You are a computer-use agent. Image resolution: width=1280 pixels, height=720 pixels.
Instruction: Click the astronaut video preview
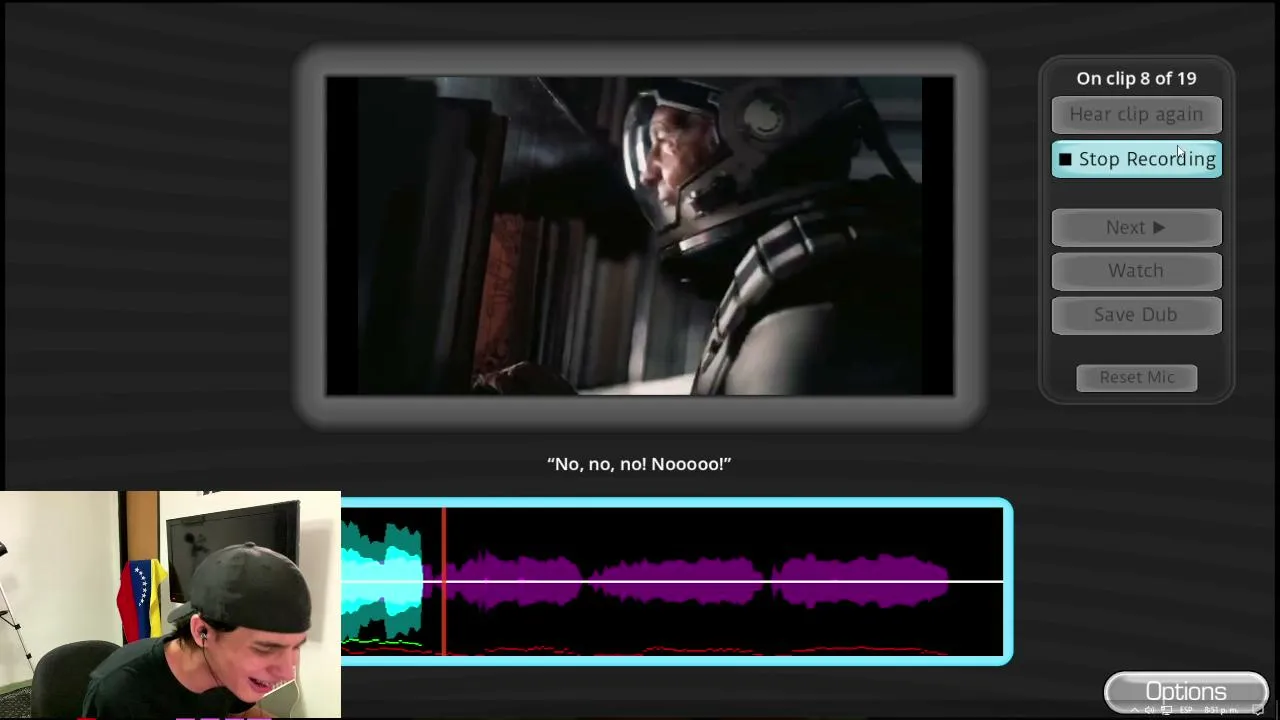click(640, 236)
